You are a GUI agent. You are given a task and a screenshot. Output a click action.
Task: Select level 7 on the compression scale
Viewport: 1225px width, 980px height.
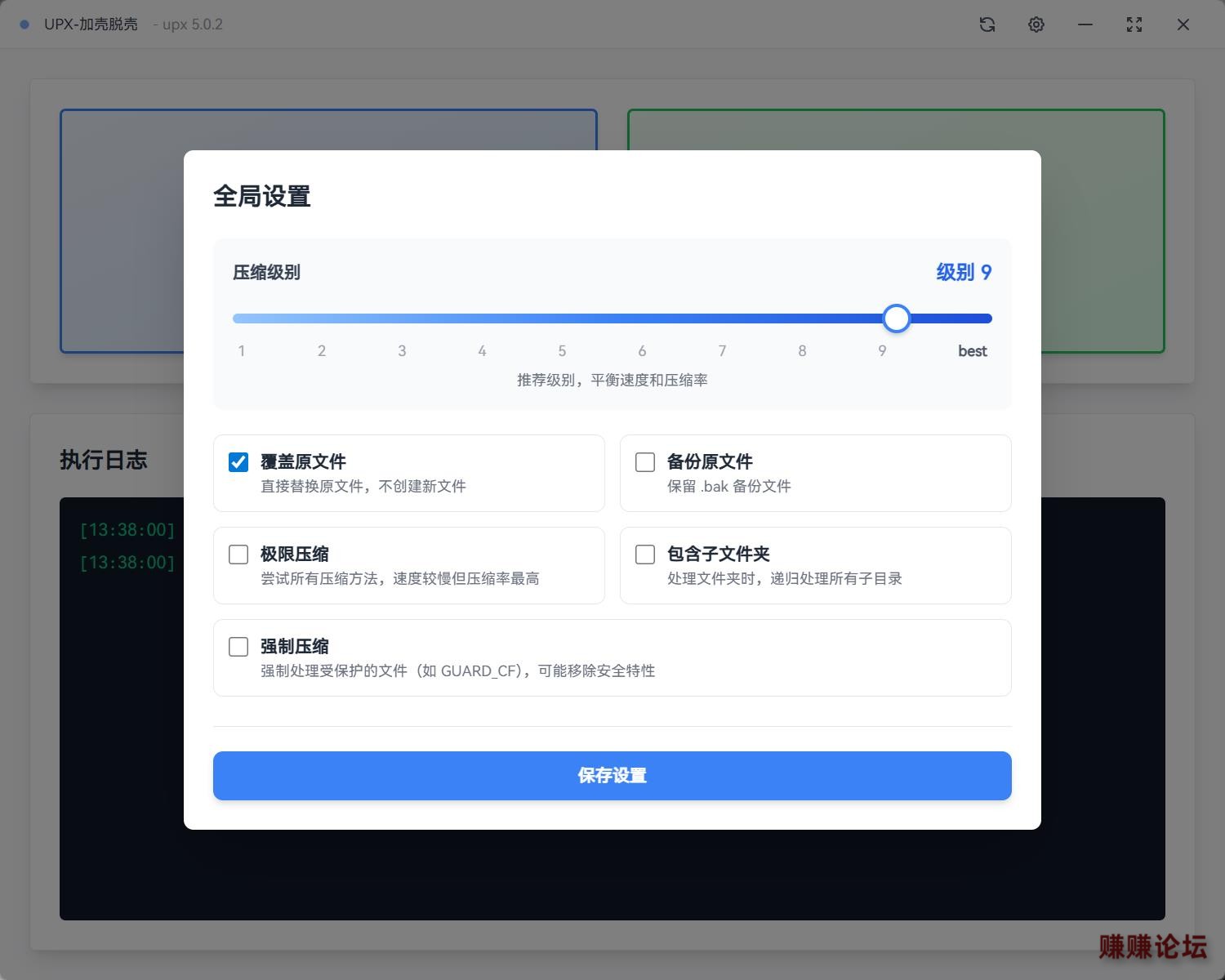point(722,351)
